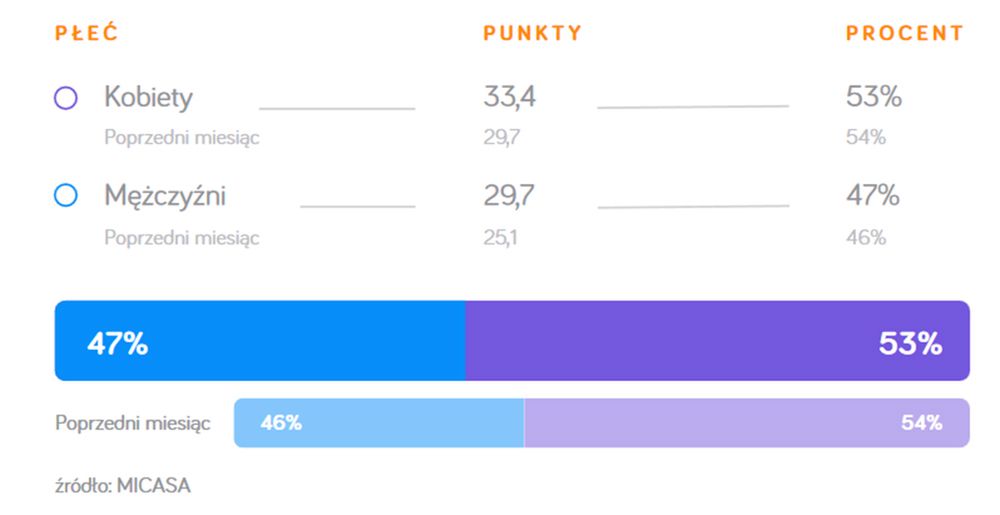Image resolution: width=1000 pixels, height=515 pixels.
Task: Click the 33,4 points value for Kobiety
Action: click(509, 98)
